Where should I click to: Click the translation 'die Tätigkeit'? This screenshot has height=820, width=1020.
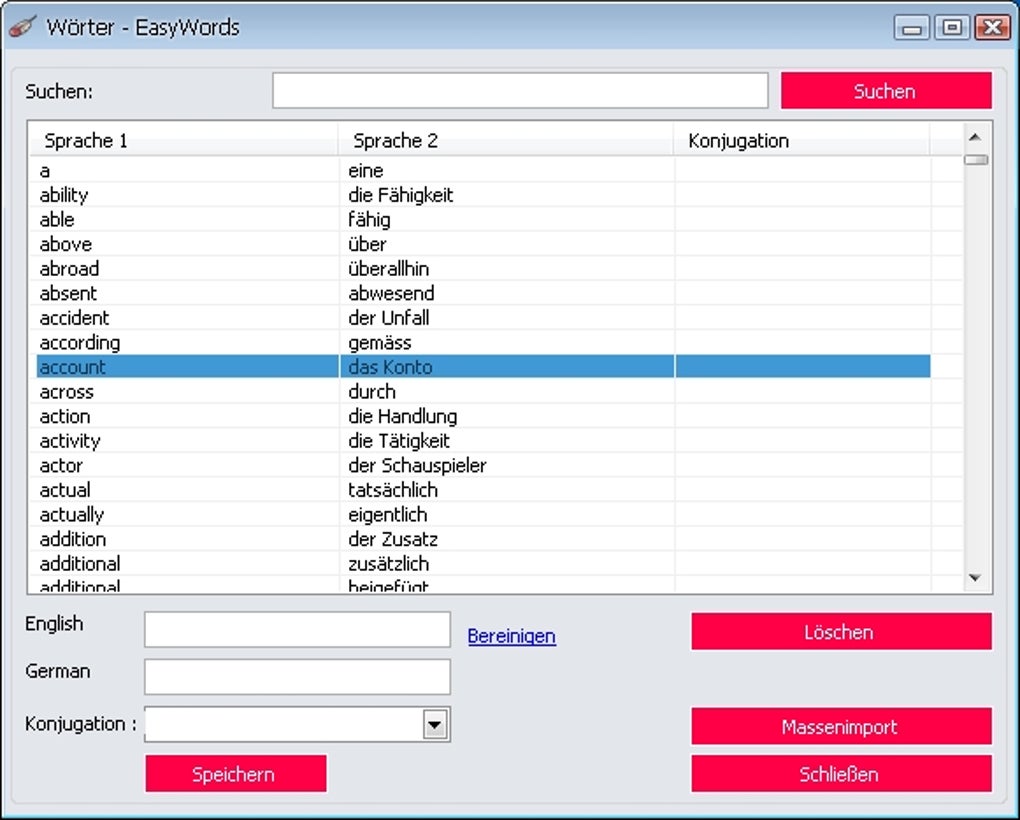coord(399,441)
